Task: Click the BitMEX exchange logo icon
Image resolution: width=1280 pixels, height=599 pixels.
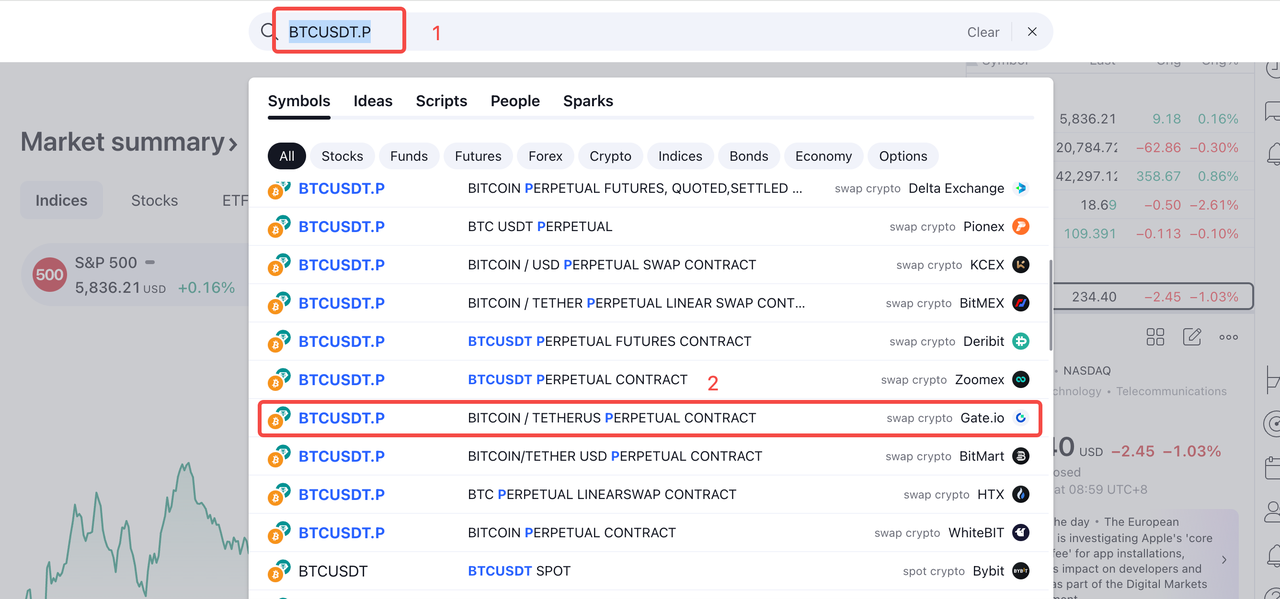Action: pos(1020,303)
